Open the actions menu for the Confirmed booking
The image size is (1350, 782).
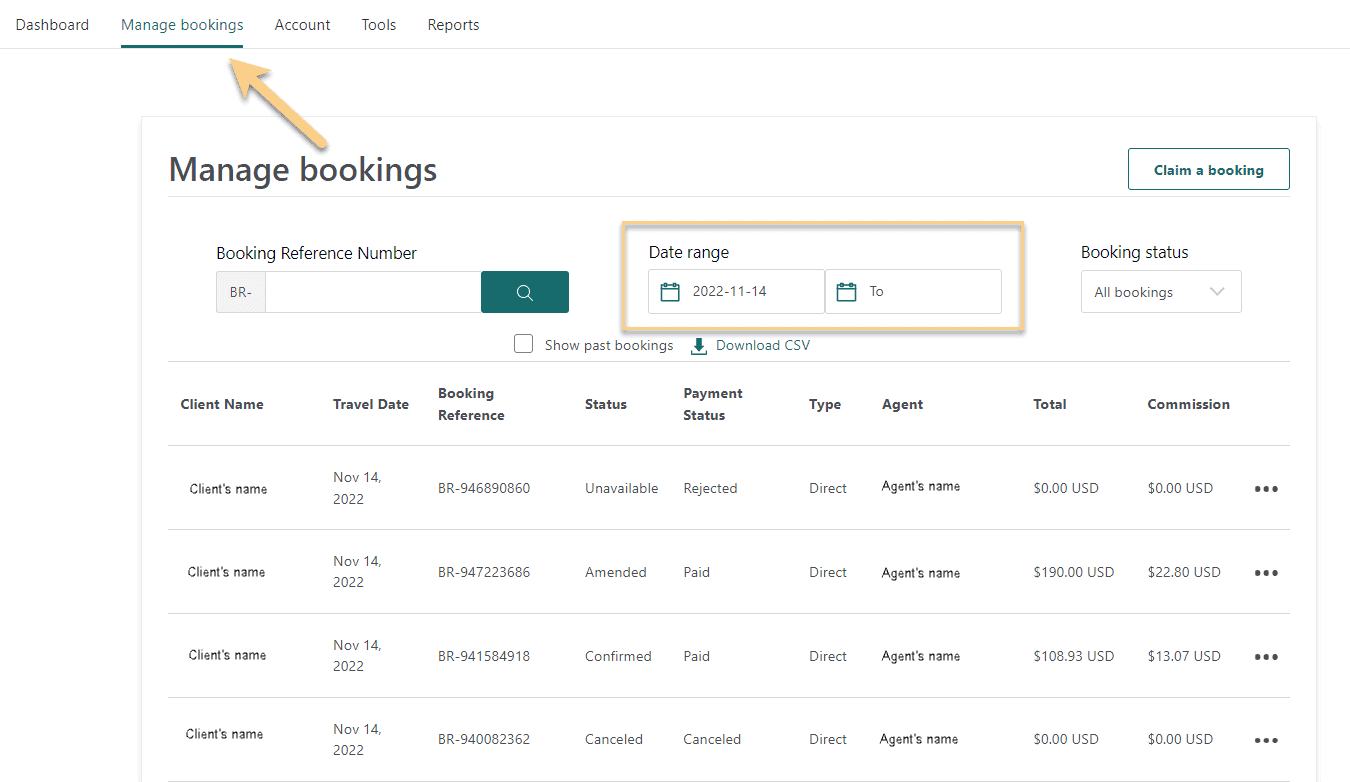1266,656
